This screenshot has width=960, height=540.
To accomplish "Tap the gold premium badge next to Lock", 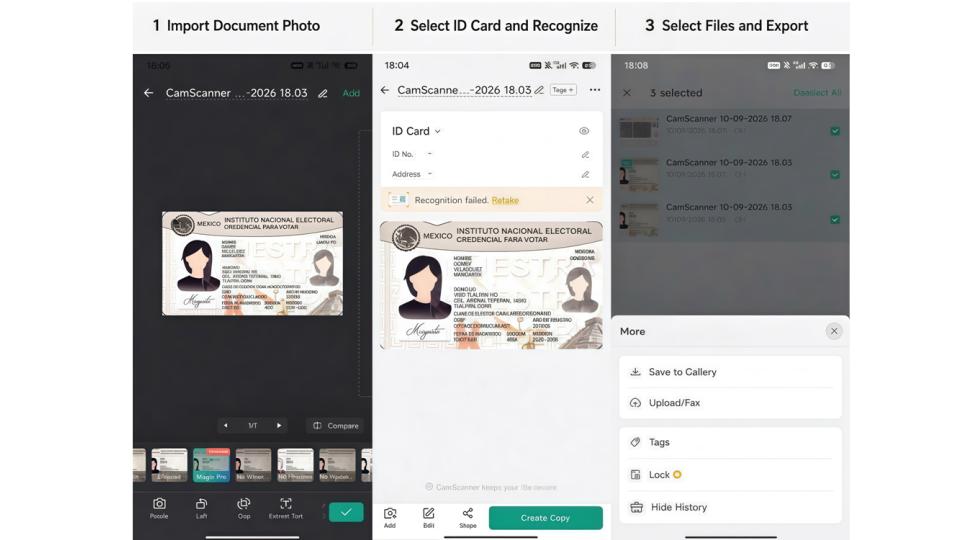I will (677, 474).
